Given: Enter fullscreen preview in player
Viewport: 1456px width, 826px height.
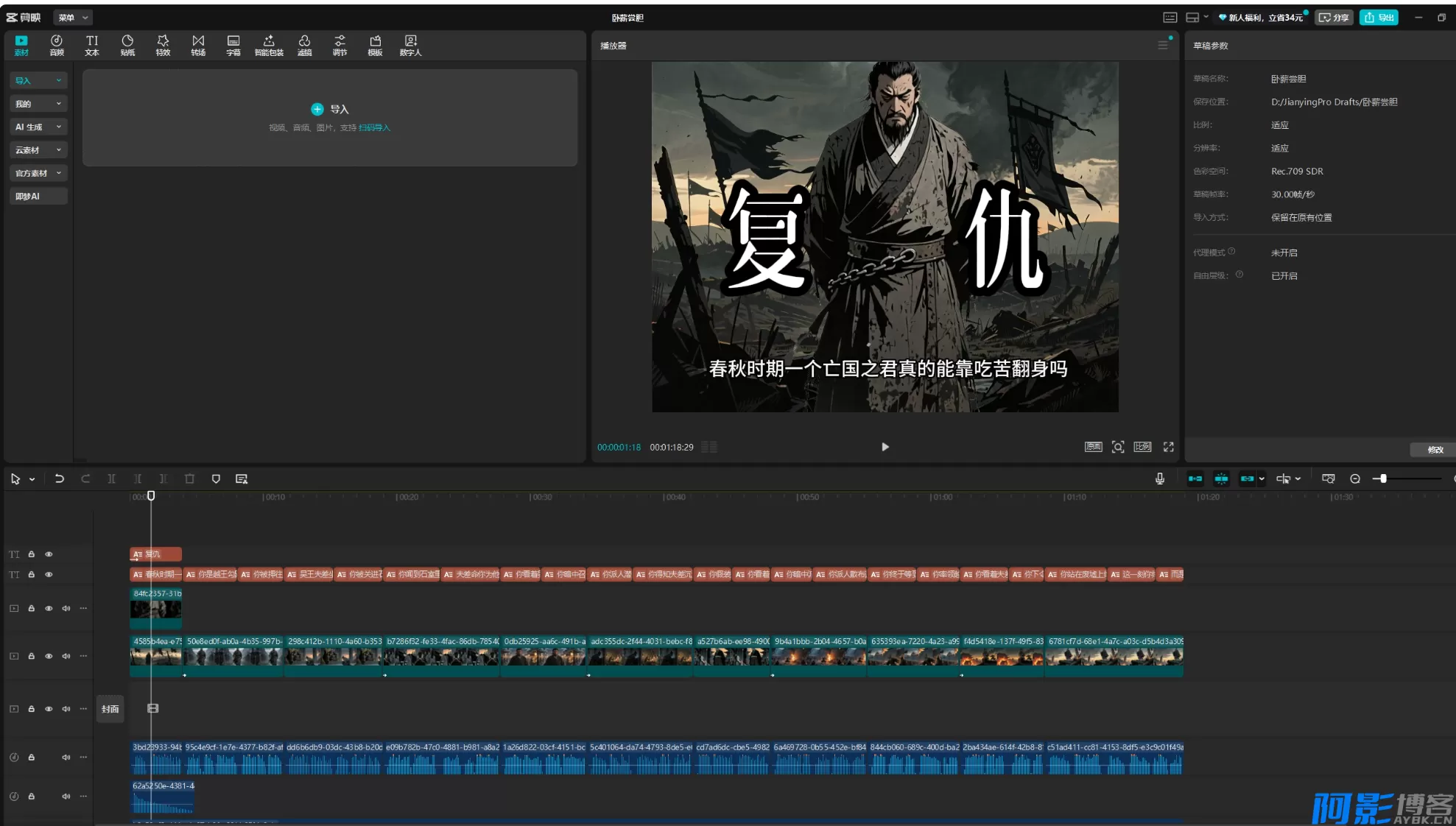Looking at the screenshot, I should 1168,447.
